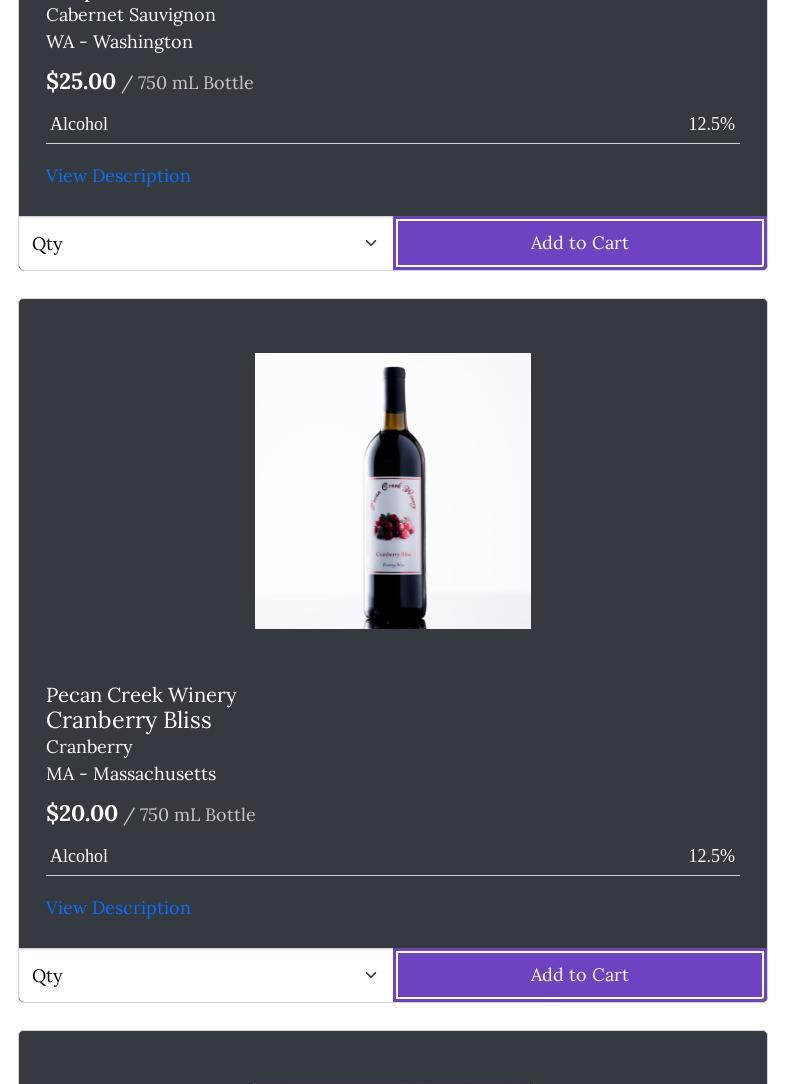Screen dimensions: 785x1084
Task: Click the $20.00 price
Action: [x=82, y=814]
